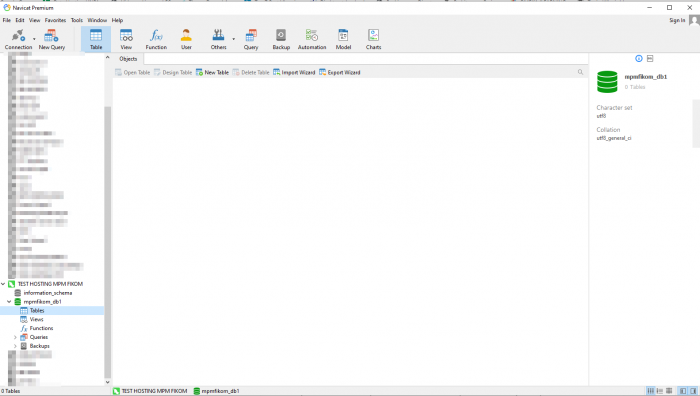Click the New Table button
The height and width of the screenshot is (396, 700).
point(212,72)
